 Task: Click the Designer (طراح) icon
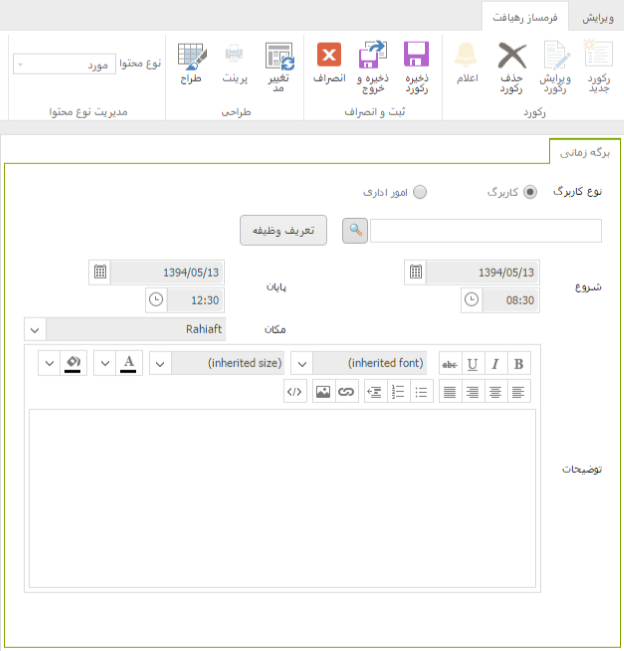click(192, 56)
